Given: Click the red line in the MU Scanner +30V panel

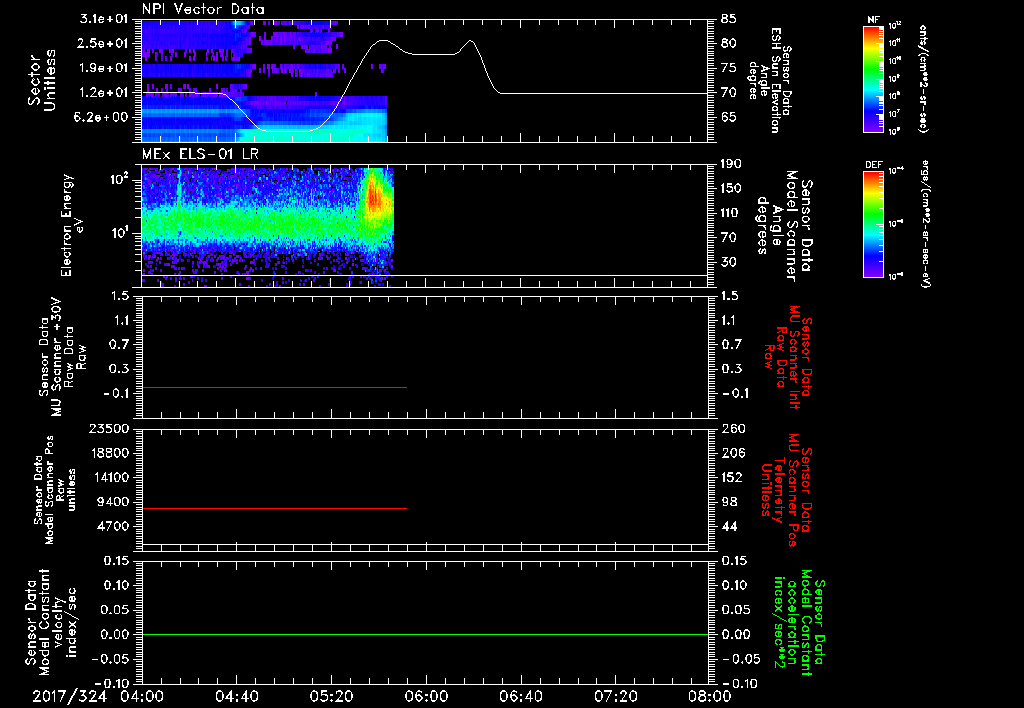Looking at the screenshot, I should click(x=274, y=387).
